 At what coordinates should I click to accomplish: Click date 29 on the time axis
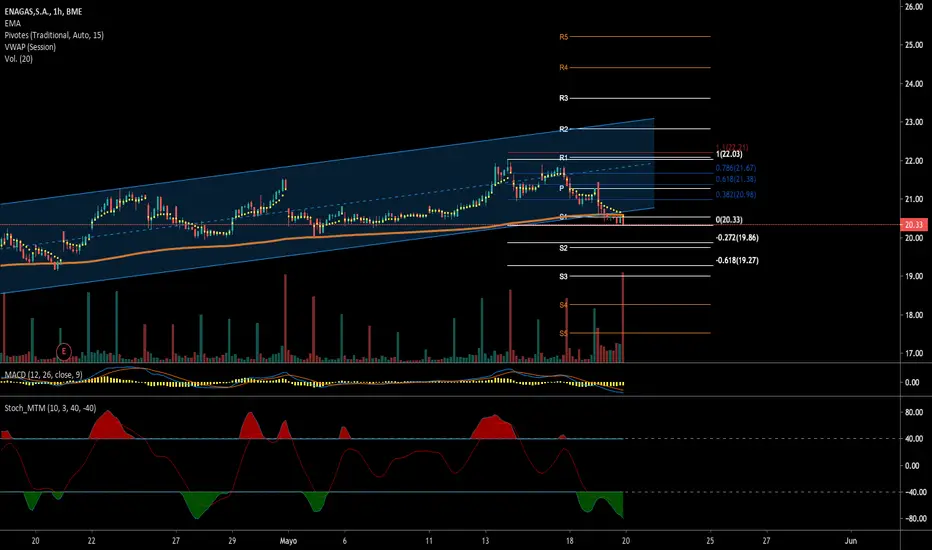[x=232, y=541]
